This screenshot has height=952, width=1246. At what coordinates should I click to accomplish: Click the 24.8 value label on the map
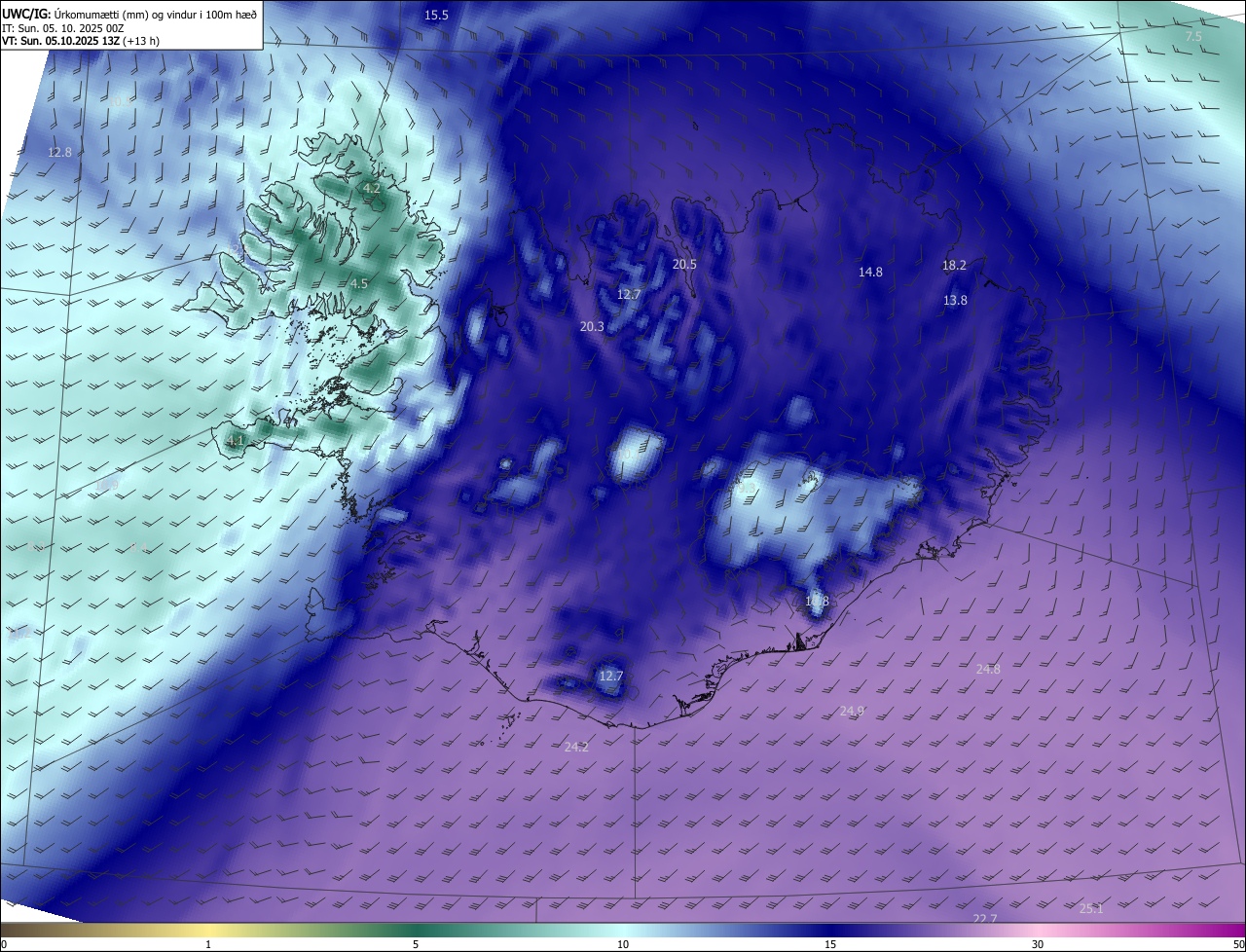coord(988,670)
